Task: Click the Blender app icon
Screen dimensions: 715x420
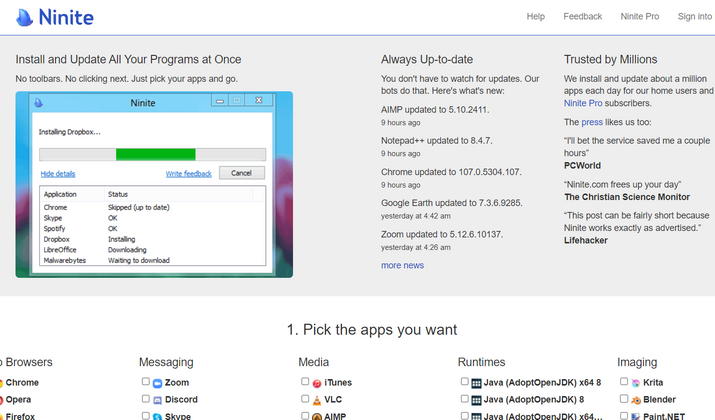Action: click(x=636, y=400)
